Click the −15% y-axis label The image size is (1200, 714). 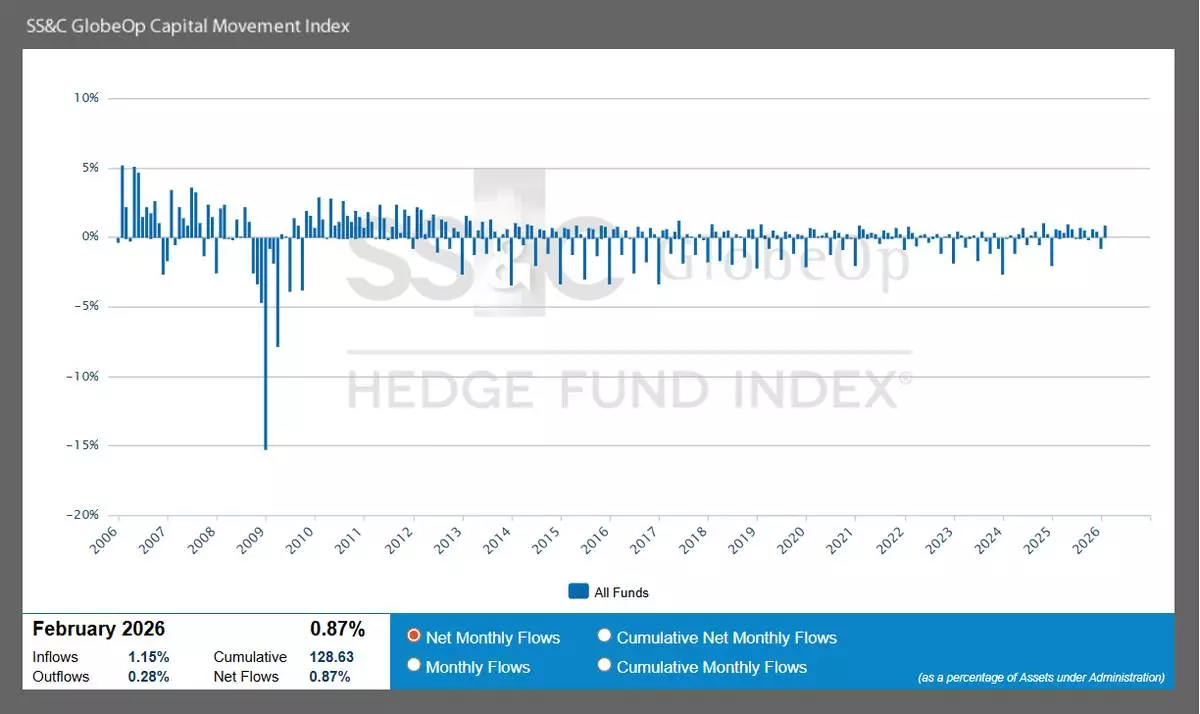pyautogui.click(x=82, y=445)
